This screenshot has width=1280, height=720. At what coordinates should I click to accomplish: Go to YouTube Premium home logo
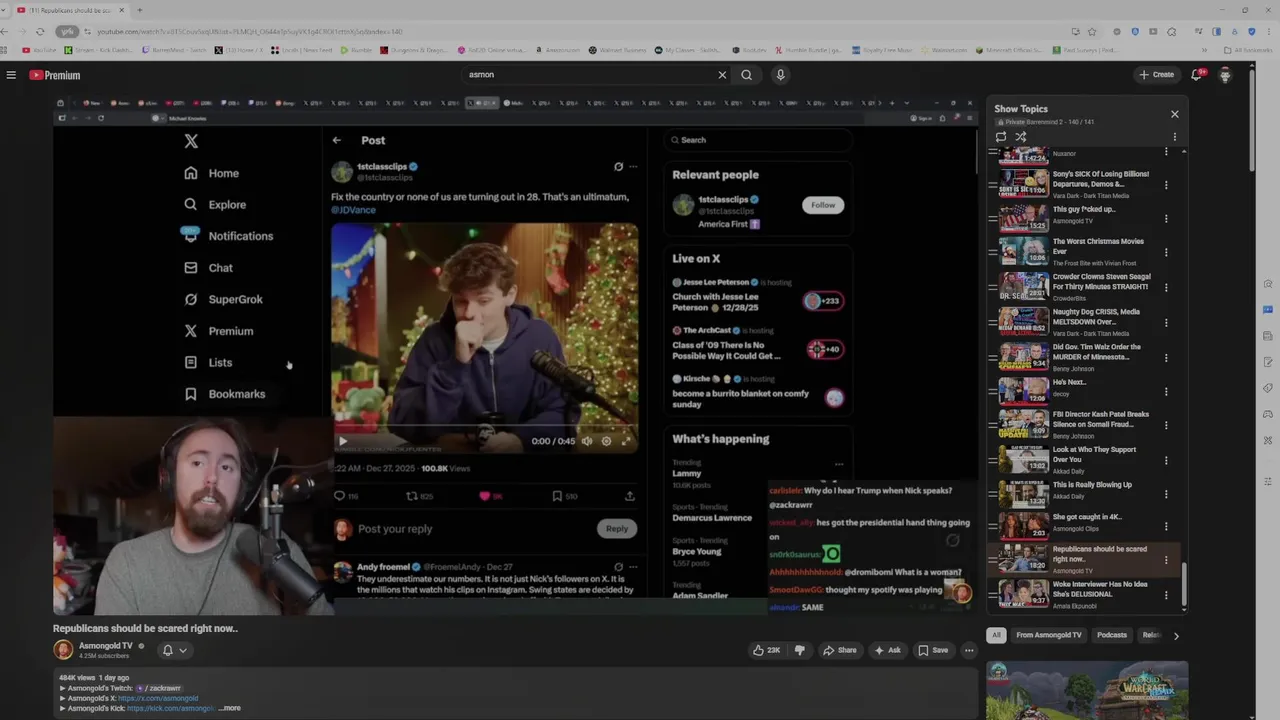point(54,75)
